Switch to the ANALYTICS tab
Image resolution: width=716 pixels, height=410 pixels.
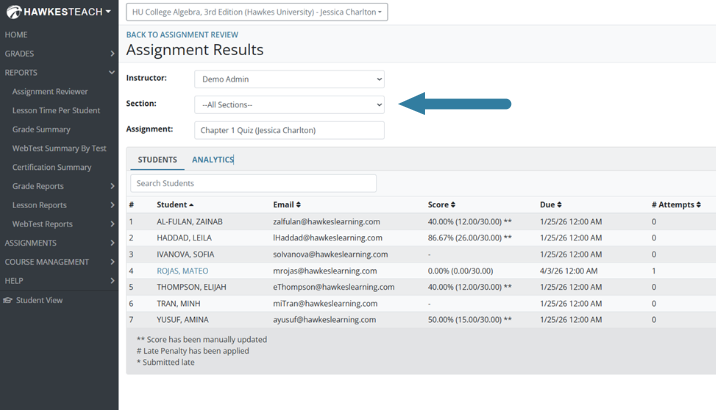213,160
